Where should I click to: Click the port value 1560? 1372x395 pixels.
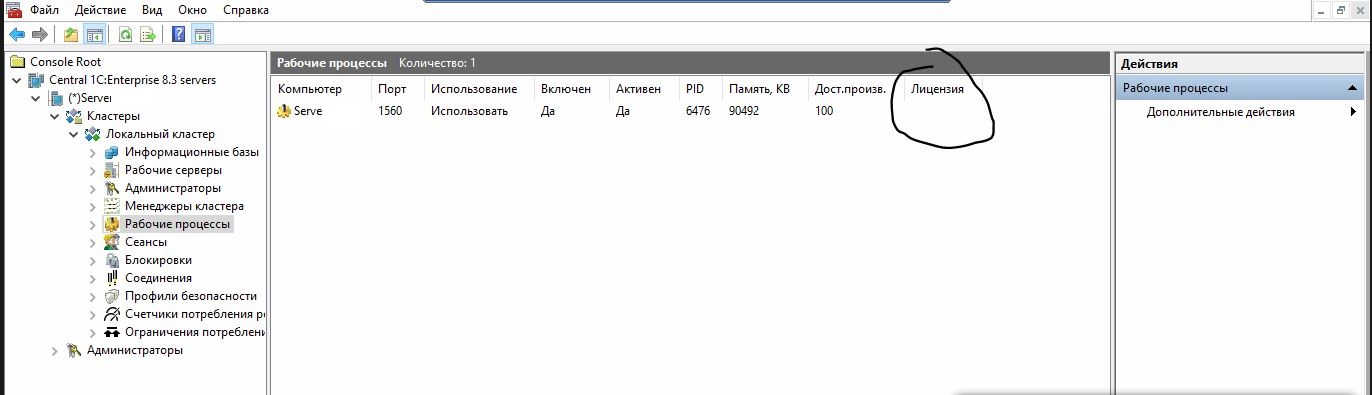pyautogui.click(x=390, y=111)
